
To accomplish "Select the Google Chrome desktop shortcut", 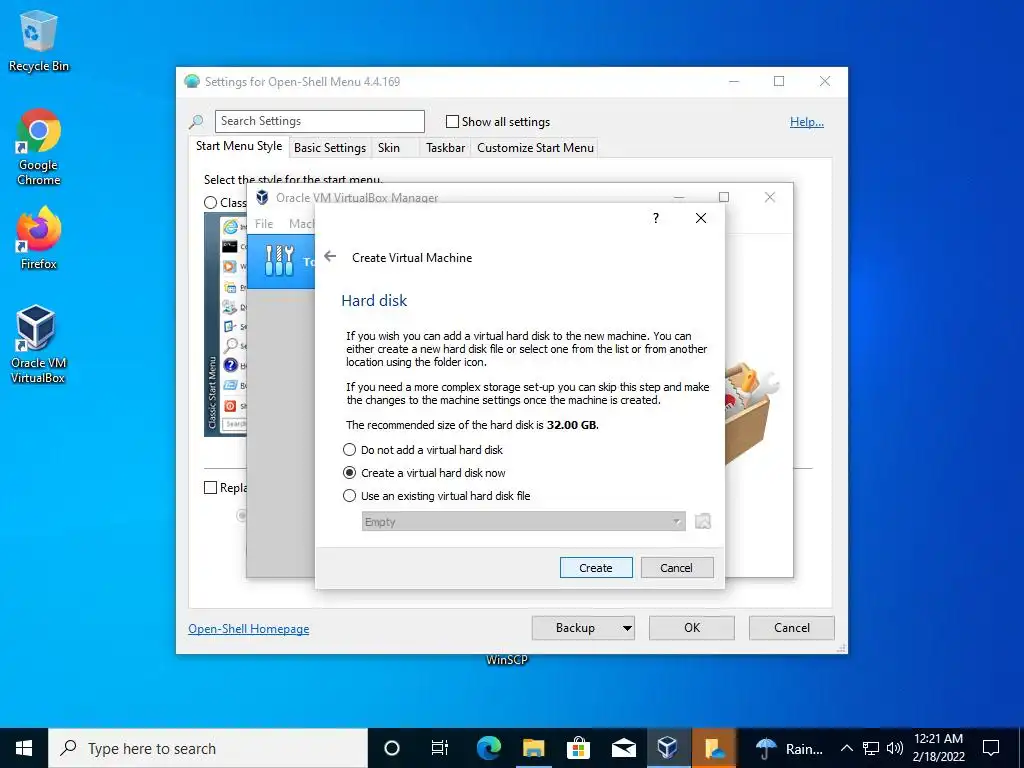I will tap(39, 148).
